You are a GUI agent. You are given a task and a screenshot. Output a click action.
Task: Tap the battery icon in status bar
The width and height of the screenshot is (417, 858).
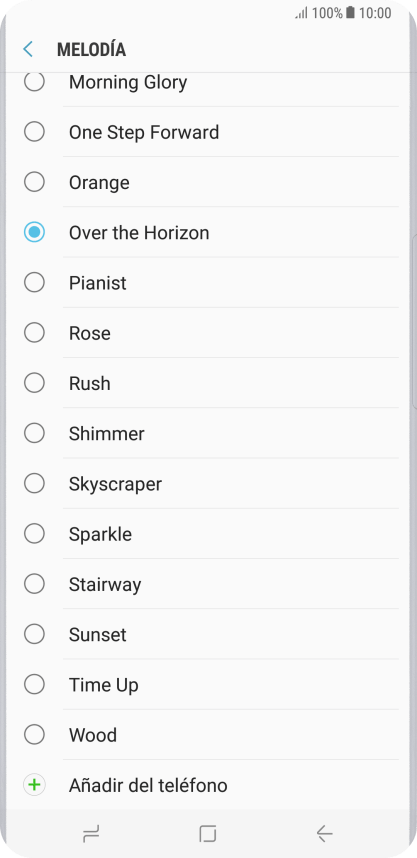point(350,13)
